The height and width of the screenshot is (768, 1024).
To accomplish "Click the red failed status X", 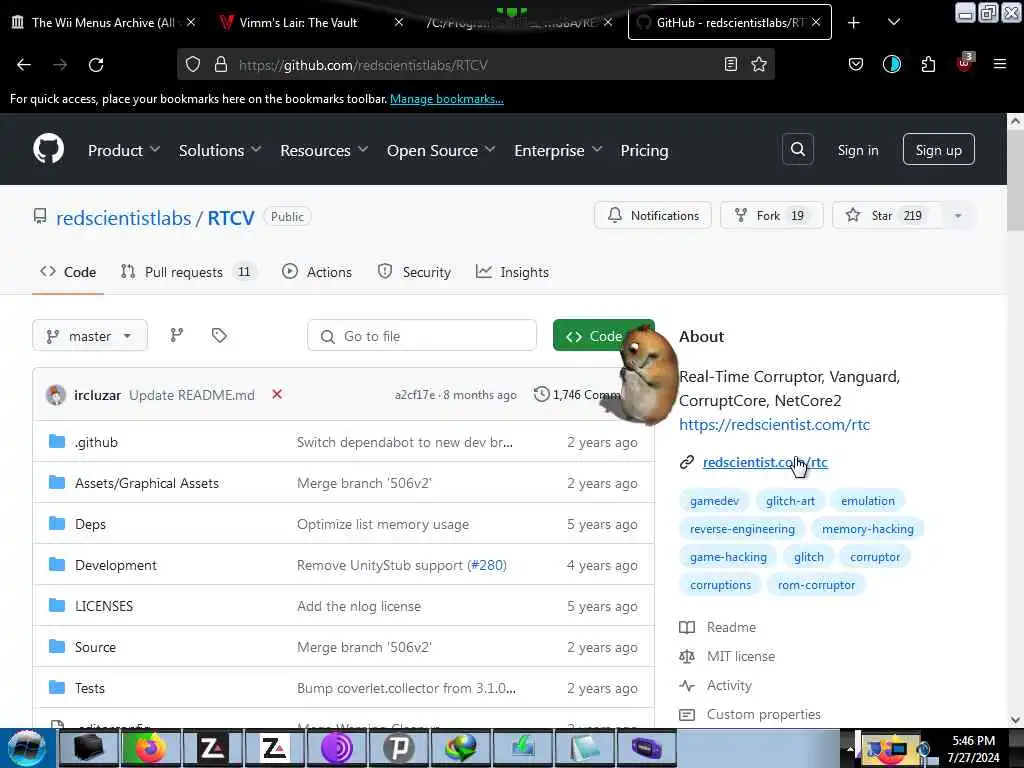I will (x=277, y=394).
